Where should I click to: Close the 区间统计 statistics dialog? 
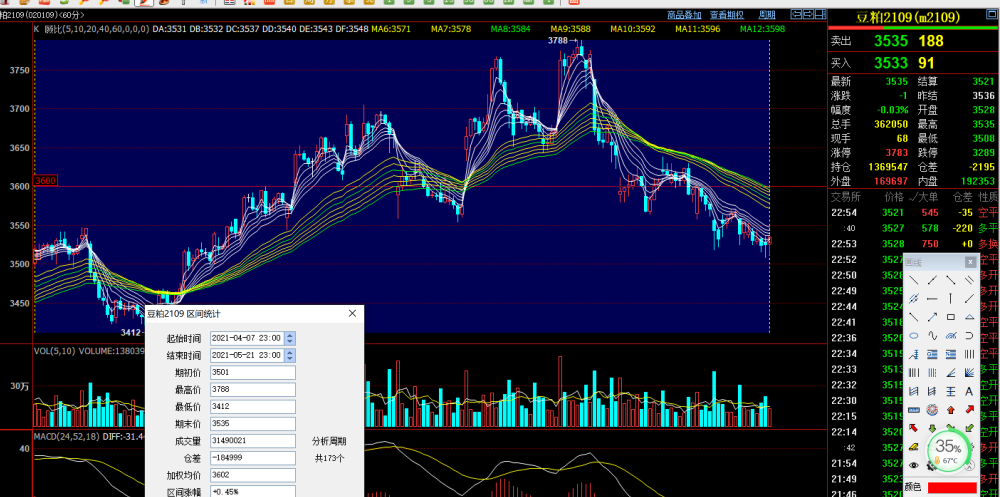point(352,313)
